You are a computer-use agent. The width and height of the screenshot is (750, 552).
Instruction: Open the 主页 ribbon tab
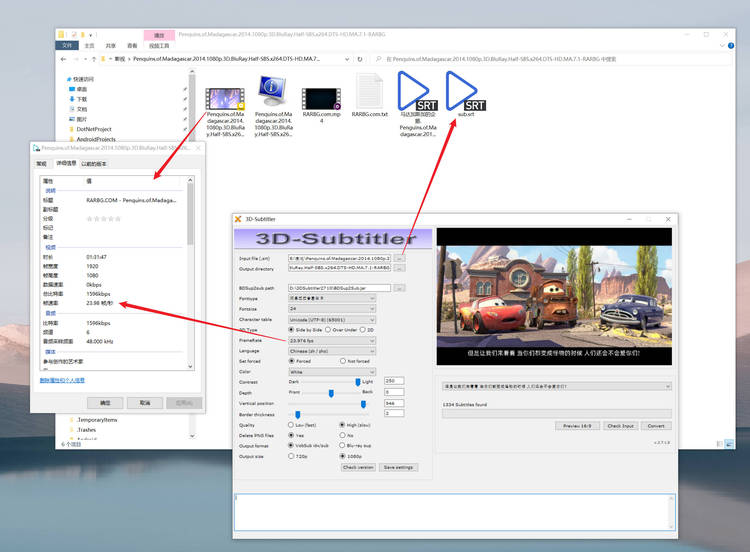tap(89, 45)
